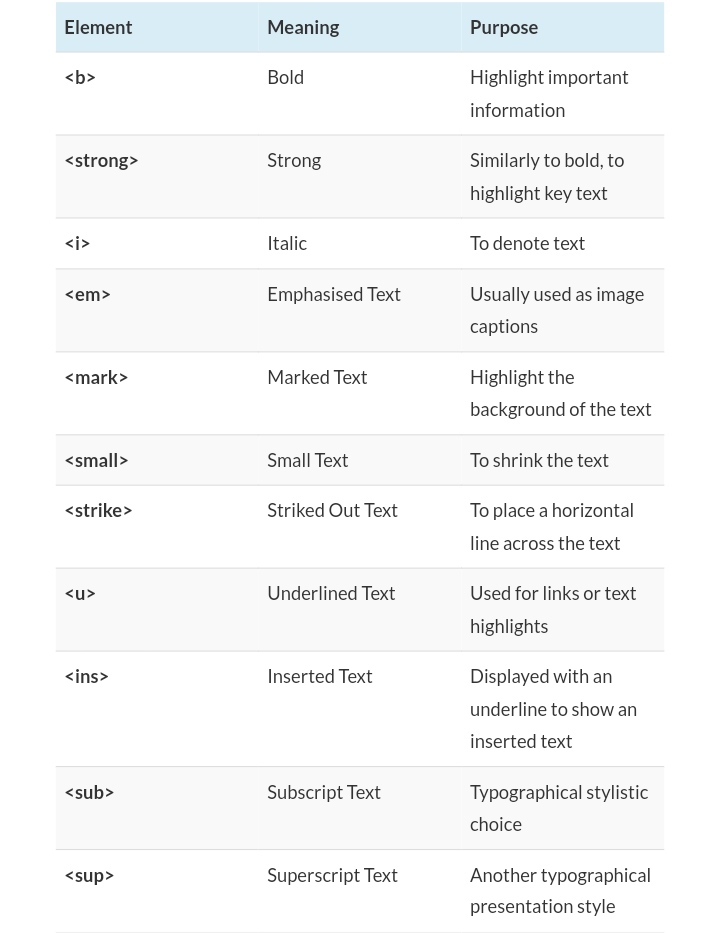
Task: Click 'Usually used as image captions' text
Action: (x=556, y=310)
